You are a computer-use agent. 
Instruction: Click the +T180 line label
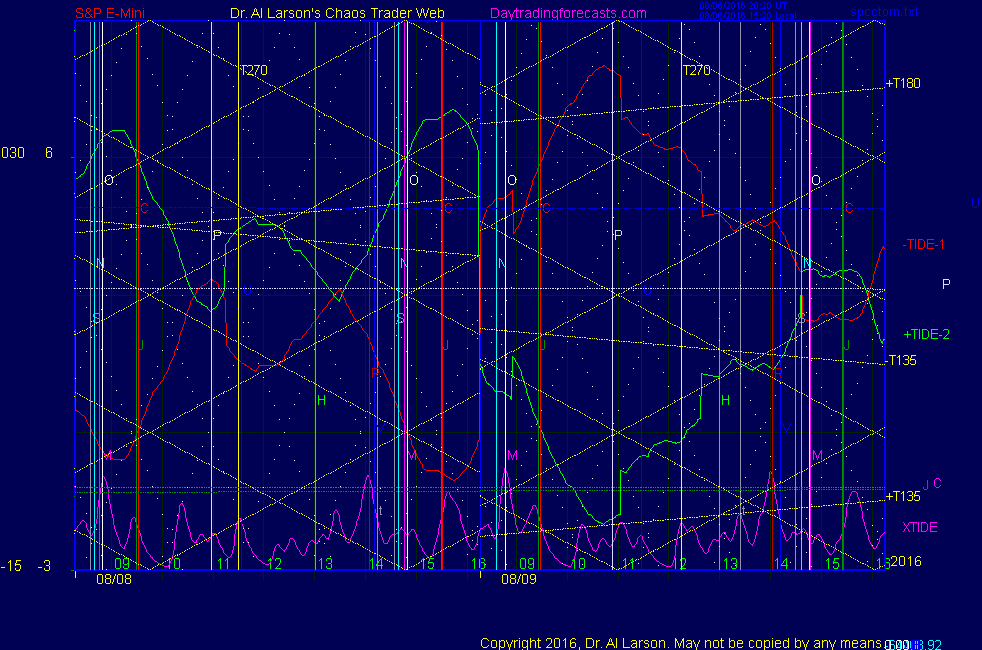[x=904, y=83]
